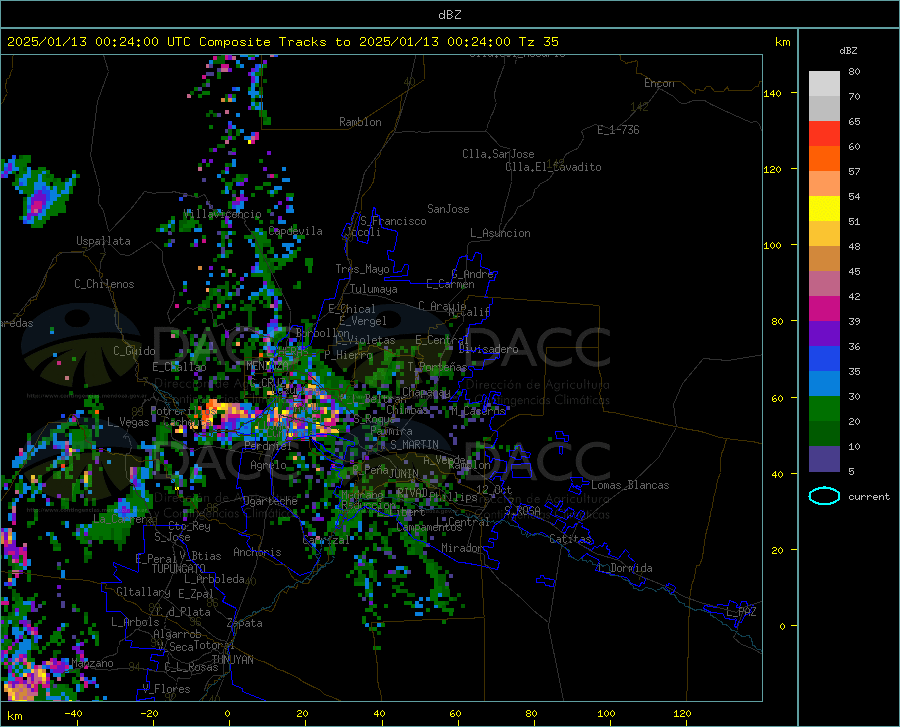The image size is (900, 727).
Task: Click the cyan 'current' track ellipse icon
Action: click(824, 496)
